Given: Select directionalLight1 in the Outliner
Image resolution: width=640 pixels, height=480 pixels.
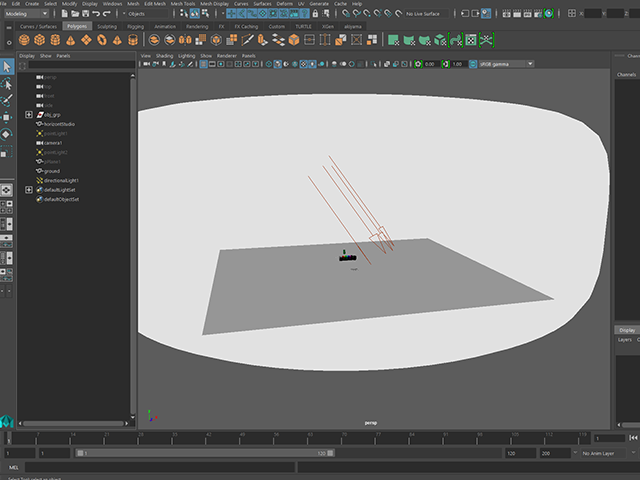Looking at the screenshot, I should pos(61,180).
